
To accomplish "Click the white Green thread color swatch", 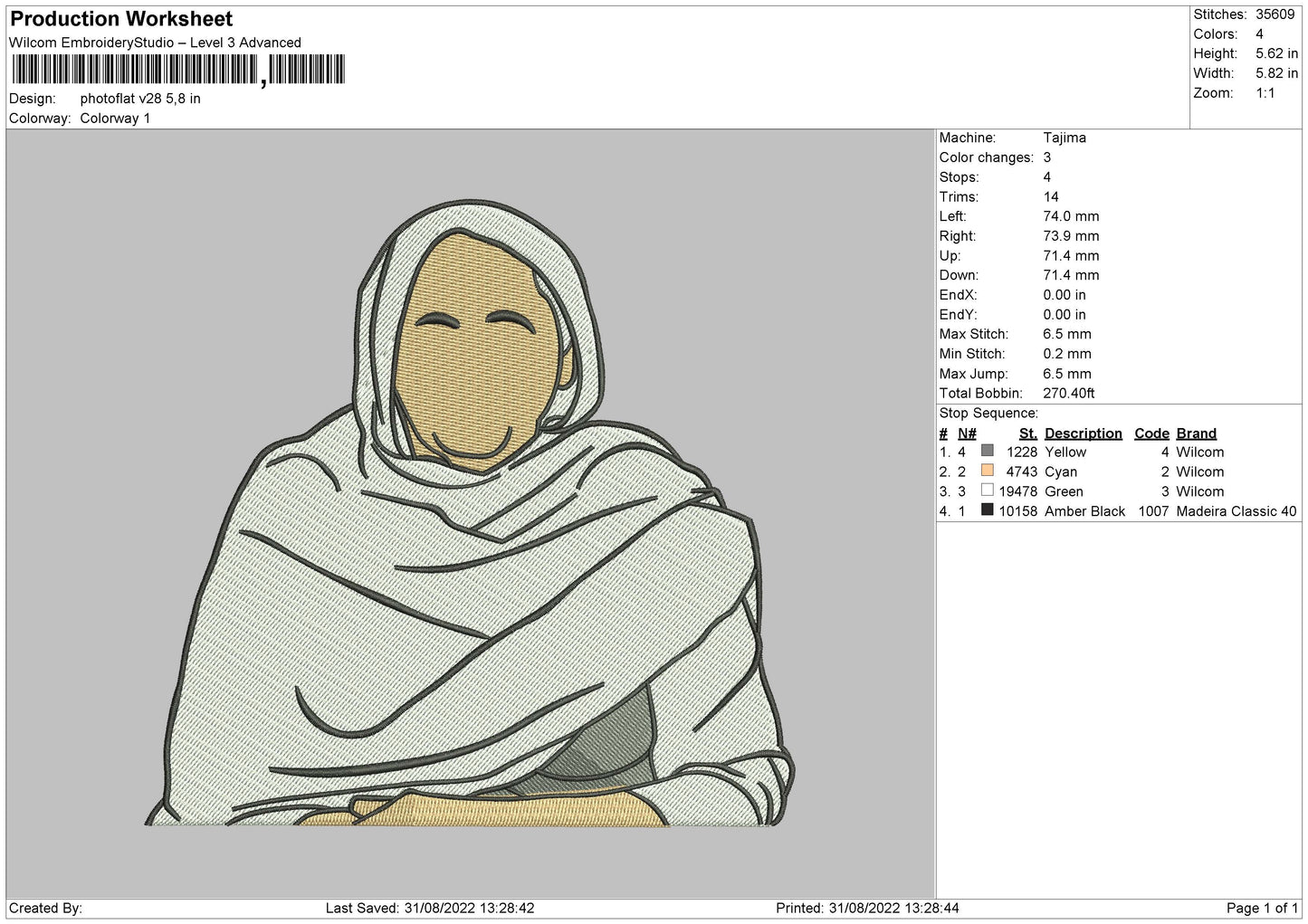I will (987, 491).
